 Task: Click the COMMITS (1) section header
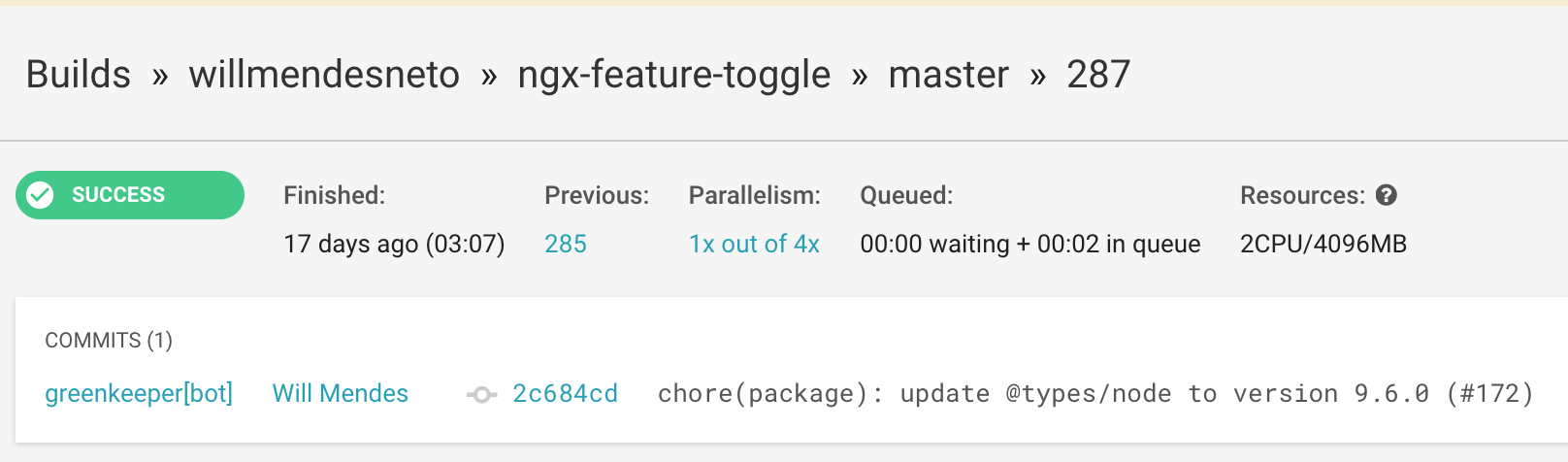pos(109,340)
